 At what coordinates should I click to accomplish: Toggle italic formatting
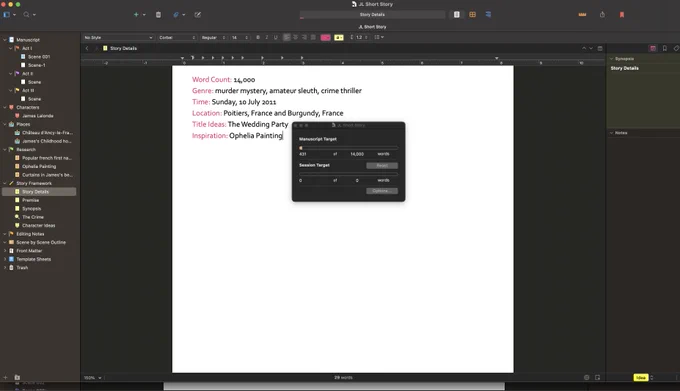tap(266, 38)
